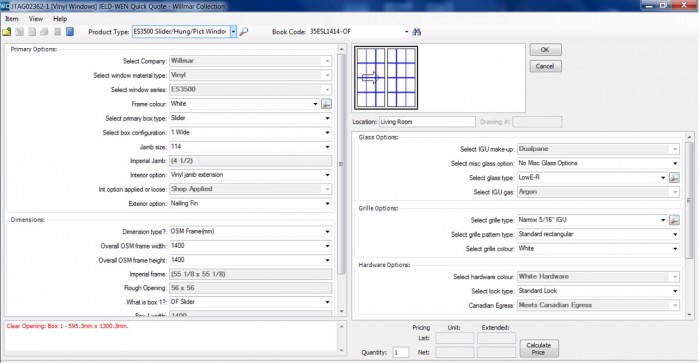Viewport: 700px width, 363px height.
Task: Click the Primary Options group label
Action: (34, 49)
